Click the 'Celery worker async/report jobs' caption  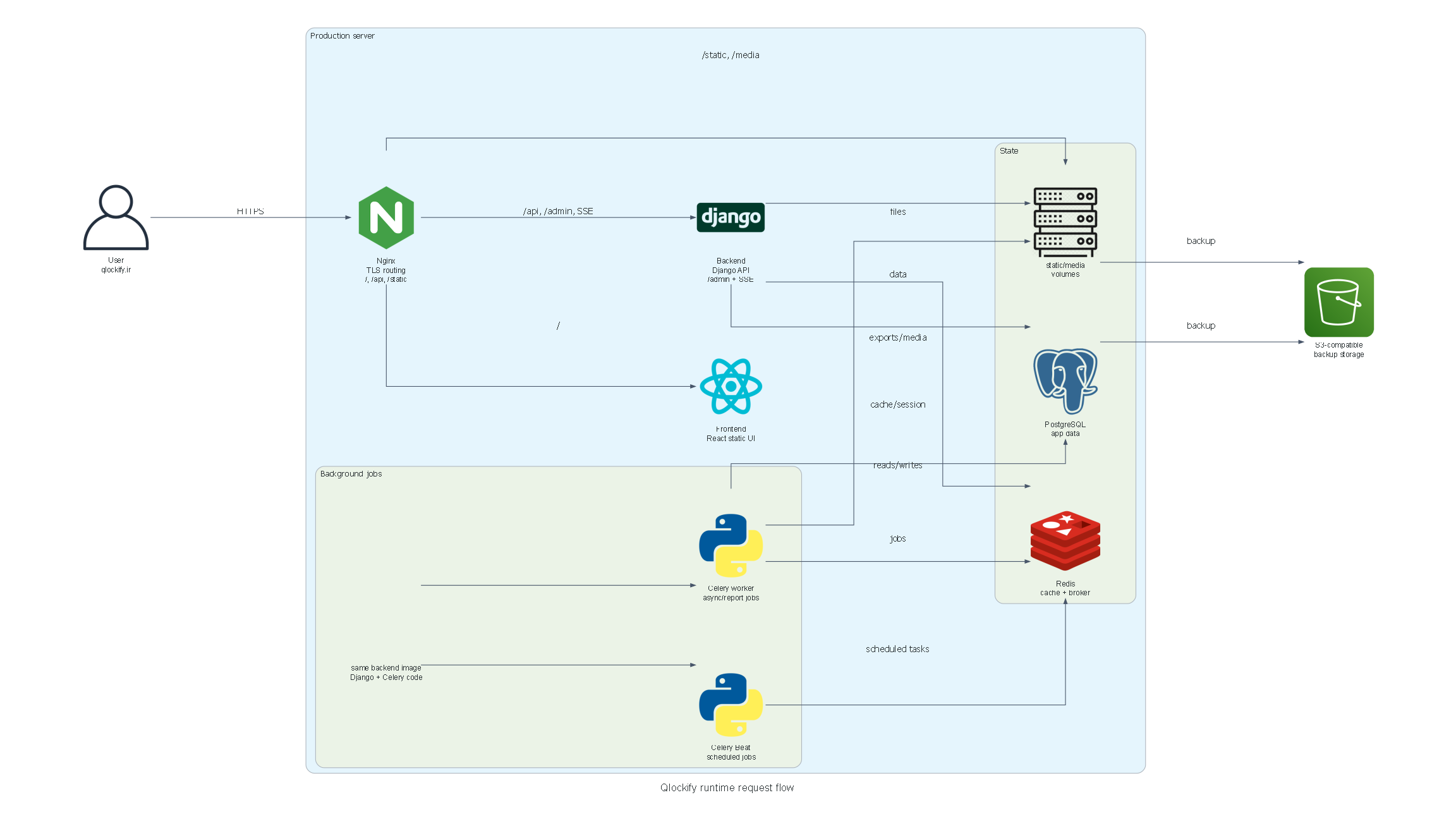coord(731,593)
